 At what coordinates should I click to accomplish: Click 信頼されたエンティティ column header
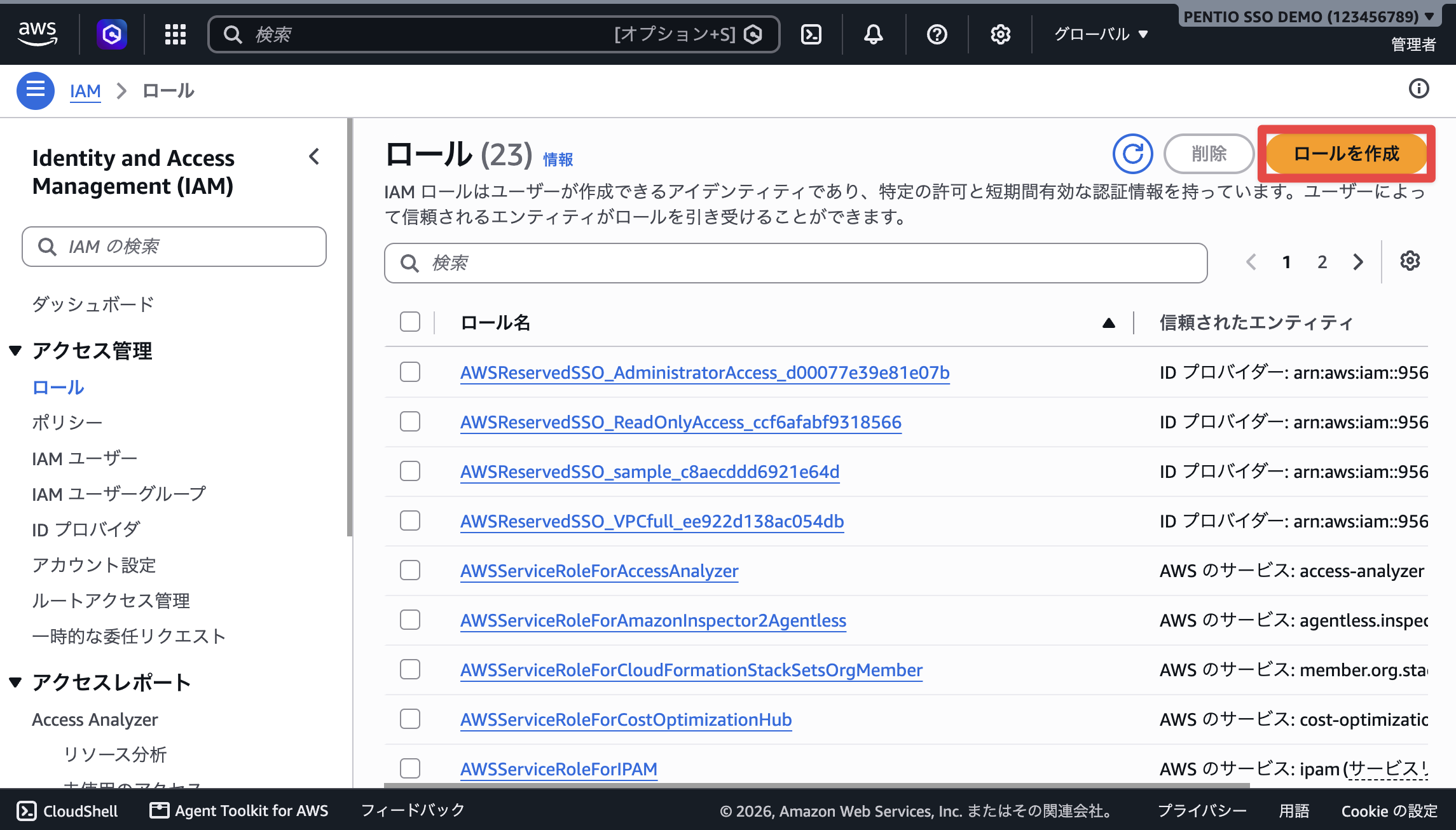click(x=1256, y=323)
